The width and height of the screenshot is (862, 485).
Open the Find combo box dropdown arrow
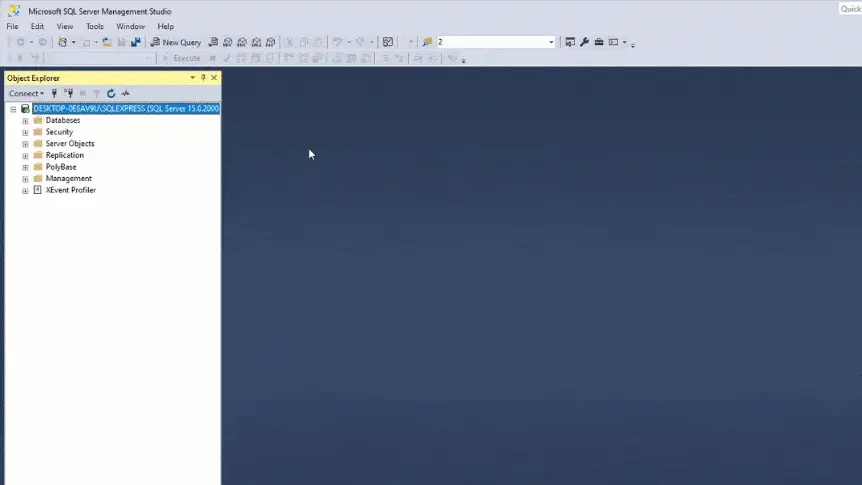click(x=551, y=42)
